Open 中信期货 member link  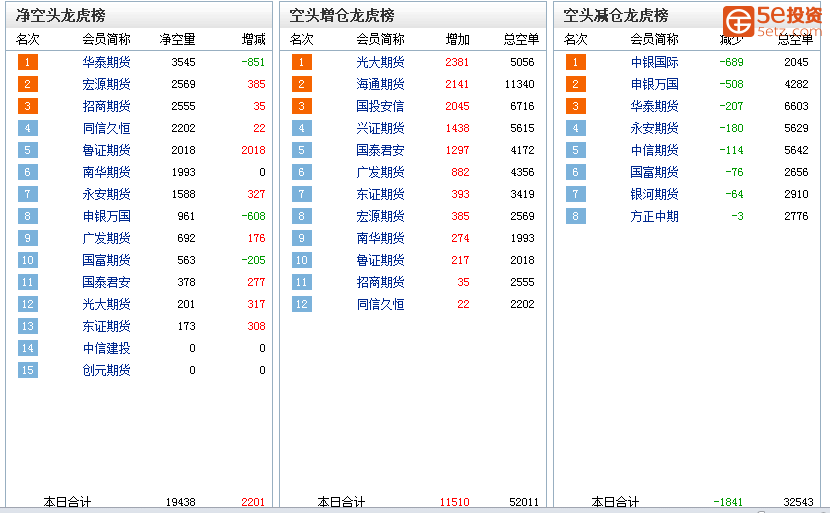click(x=654, y=150)
